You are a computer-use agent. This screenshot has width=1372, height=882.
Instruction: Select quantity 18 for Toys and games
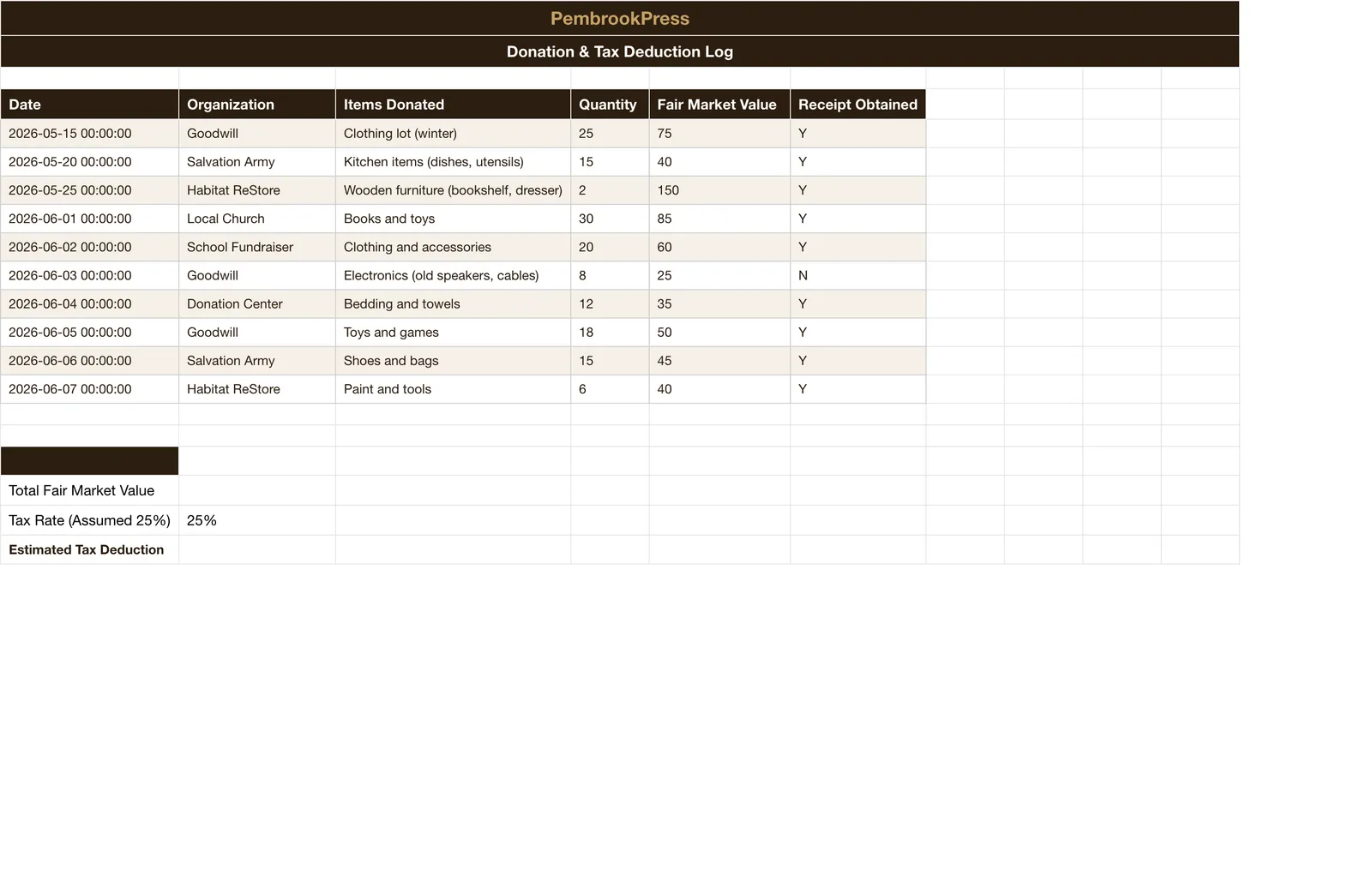[x=610, y=332]
